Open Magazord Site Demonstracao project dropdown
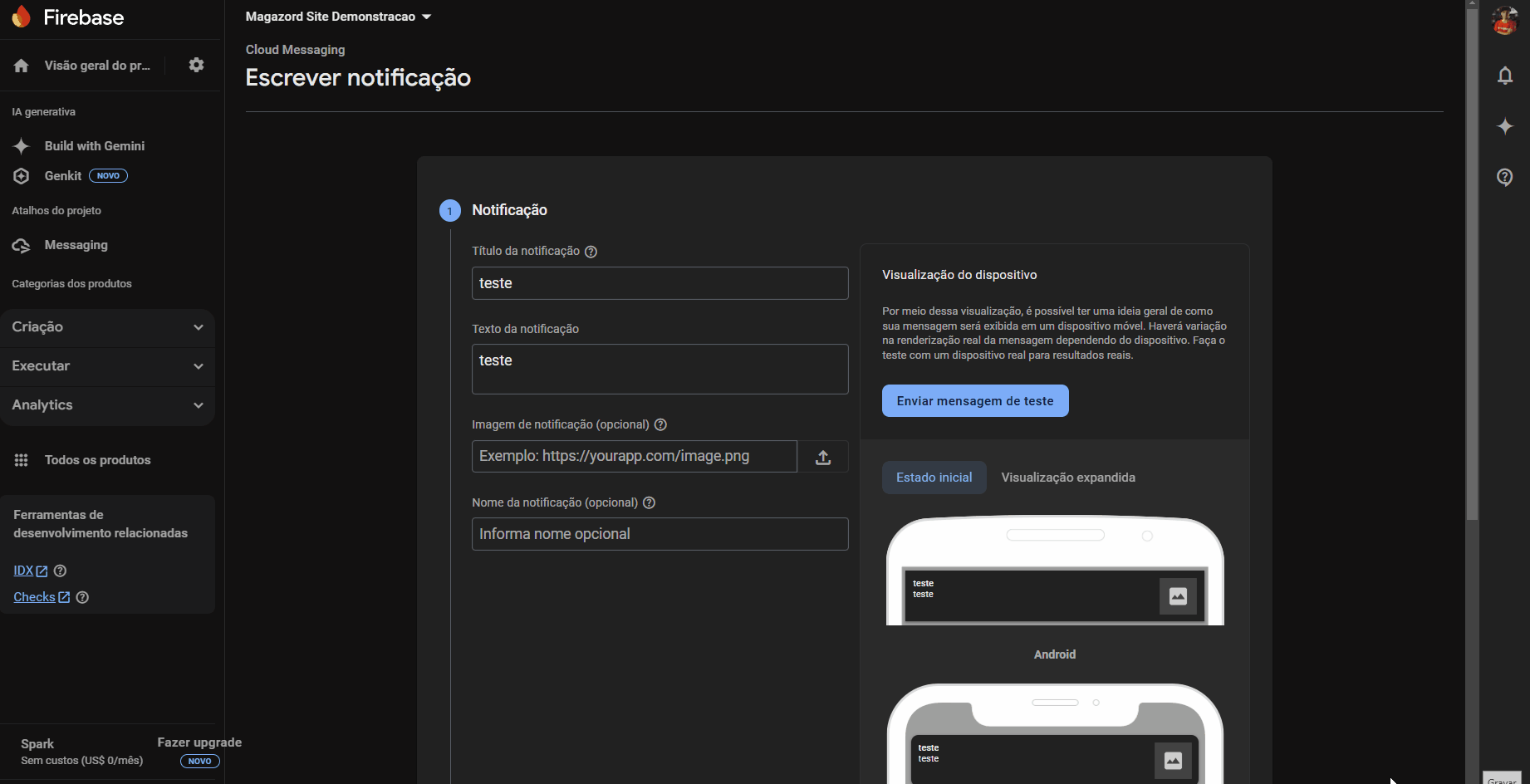Viewport: 1530px width, 784px height. coord(338,17)
